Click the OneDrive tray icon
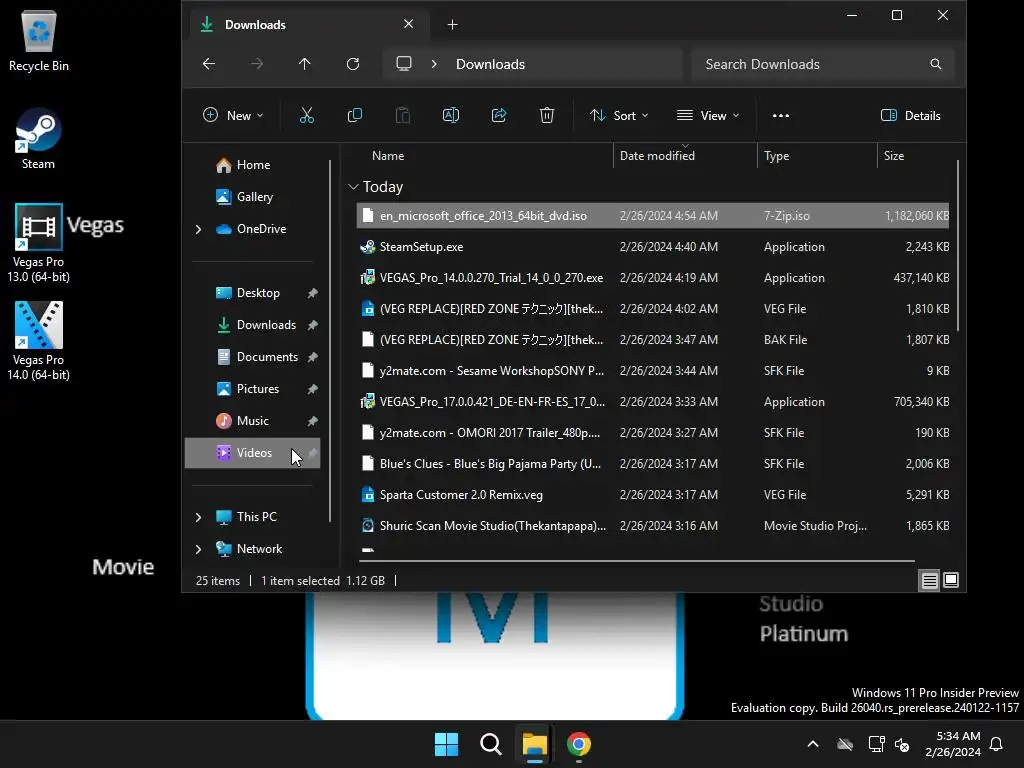This screenshot has height=768, width=1024. click(x=845, y=744)
